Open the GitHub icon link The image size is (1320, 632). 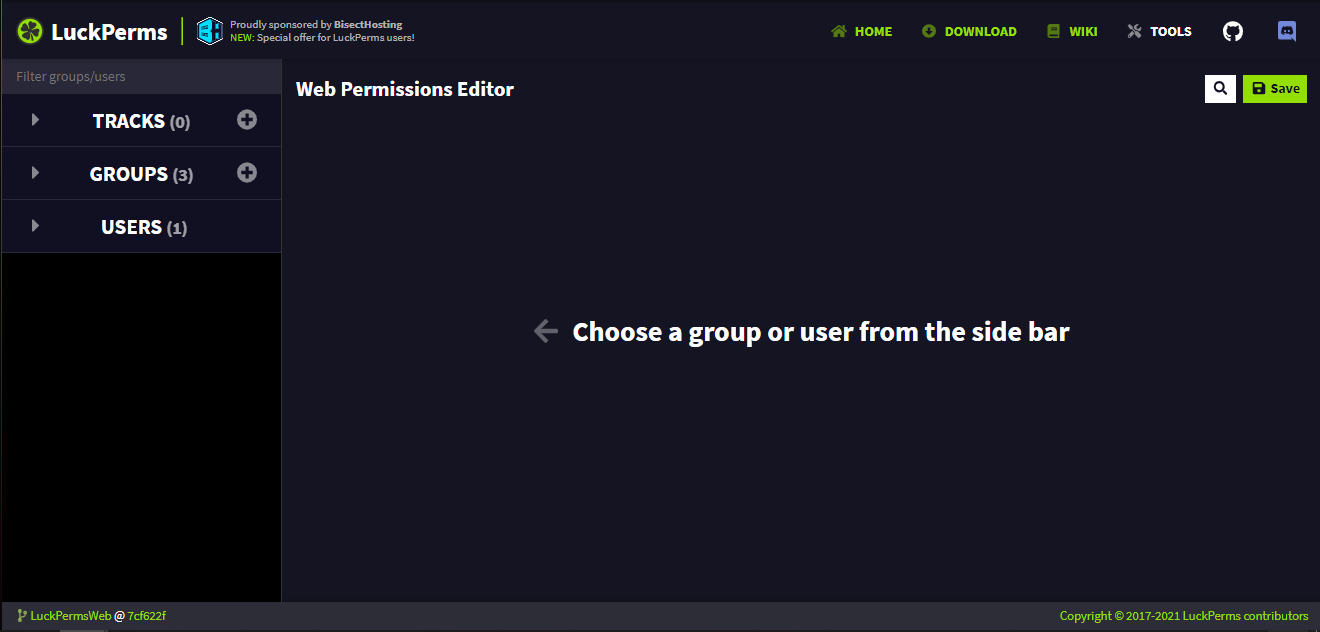tap(1233, 31)
